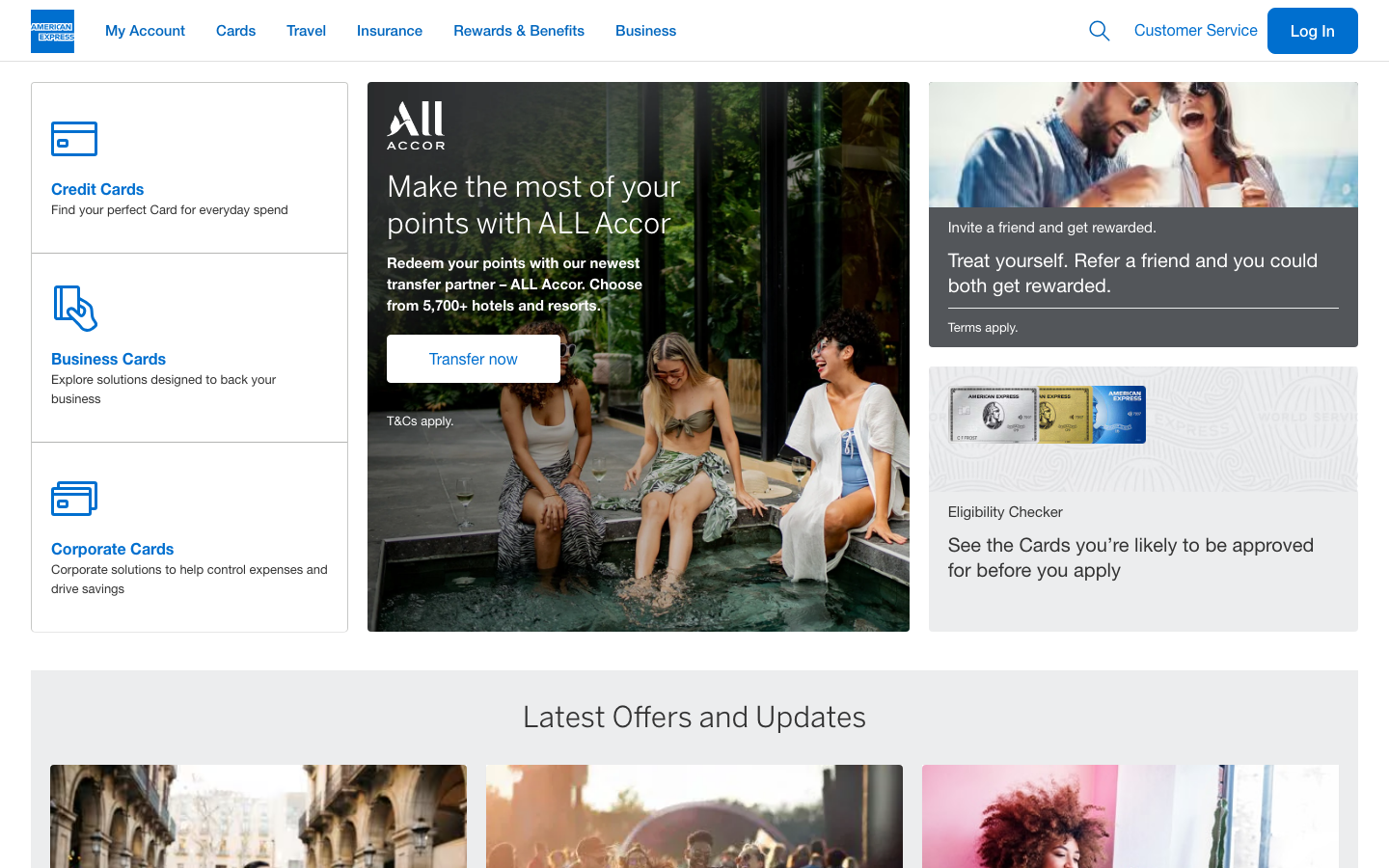Click 'Invite a friend and get rewarded' text
The height and width of the screenshot is (868, 1389).
click(1051, 228)
